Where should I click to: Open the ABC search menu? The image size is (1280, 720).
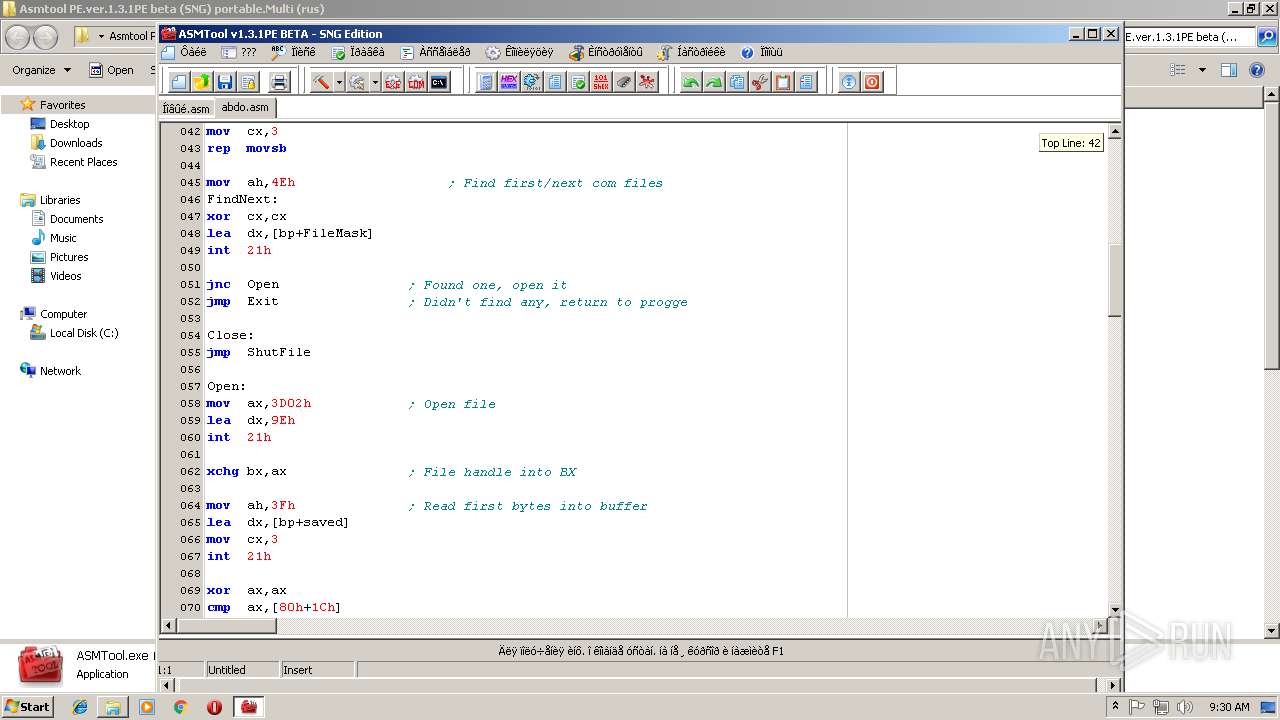[293, 52]
